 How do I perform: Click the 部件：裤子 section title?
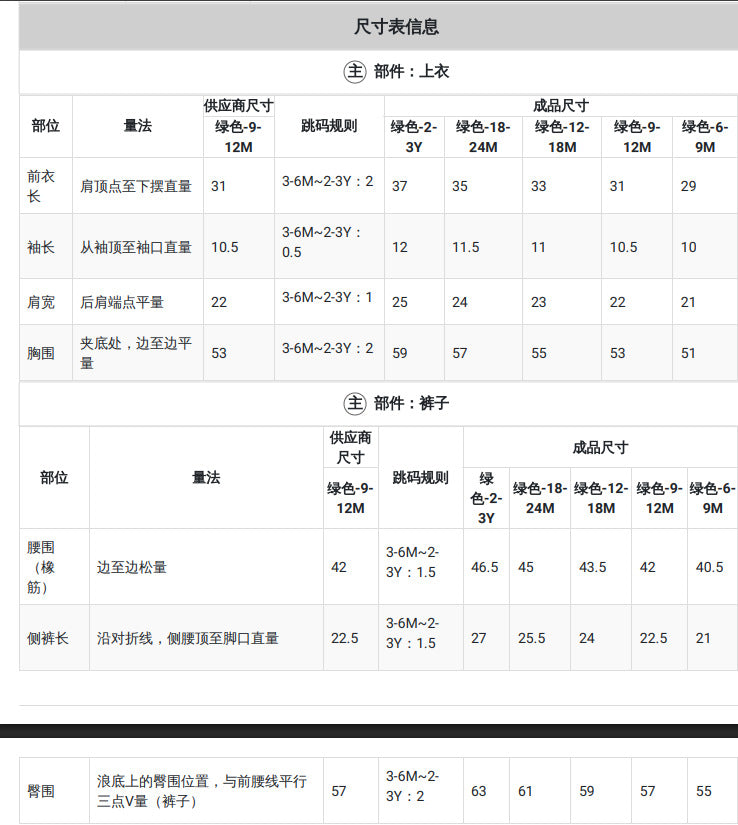[x=411, y=404]
